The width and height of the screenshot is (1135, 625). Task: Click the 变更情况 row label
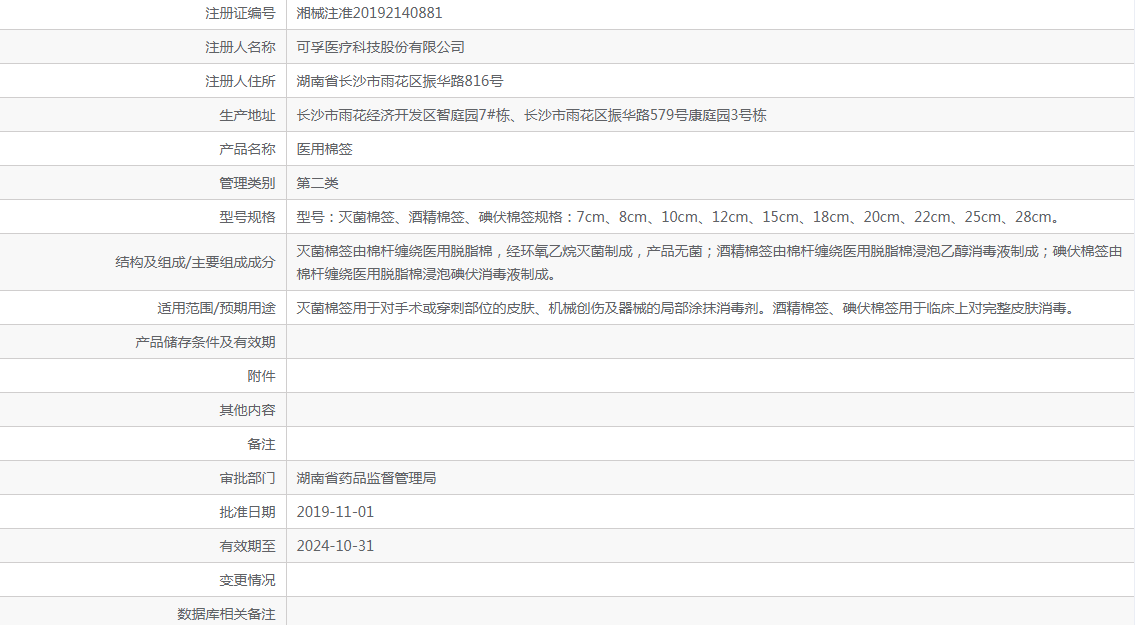tap(247, 580)
